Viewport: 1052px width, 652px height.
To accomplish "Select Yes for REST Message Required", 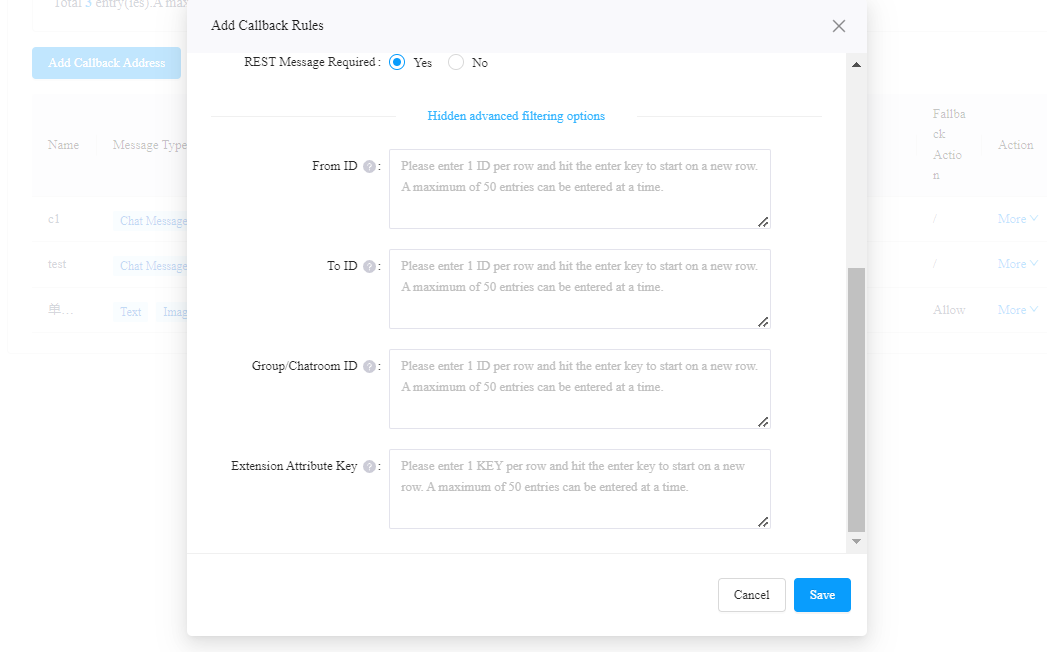I will pos(397,62).
